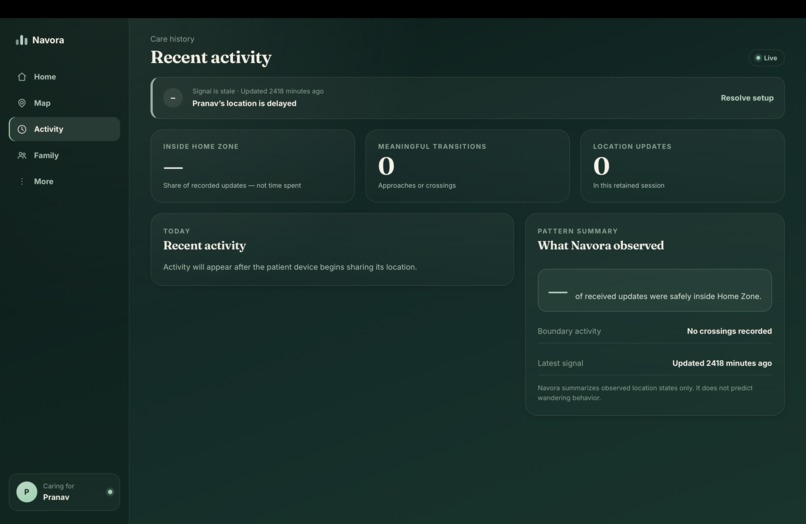
Task: Click 'Navora summarizes observed location states only' disclaimer
Action: pos(645,393)
